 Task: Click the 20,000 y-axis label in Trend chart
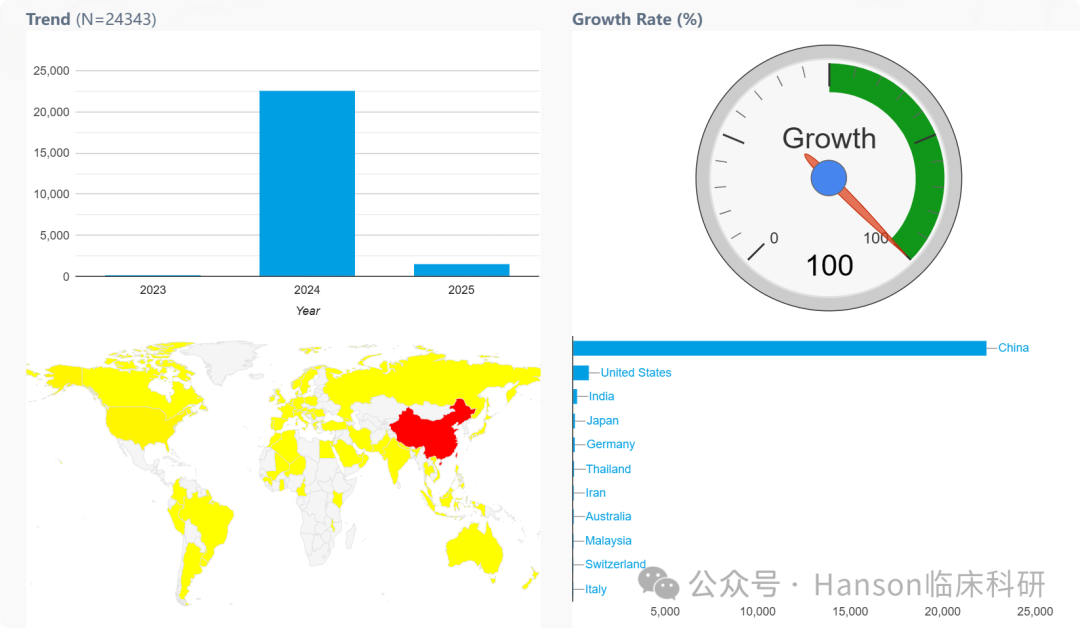pos(52,112)
